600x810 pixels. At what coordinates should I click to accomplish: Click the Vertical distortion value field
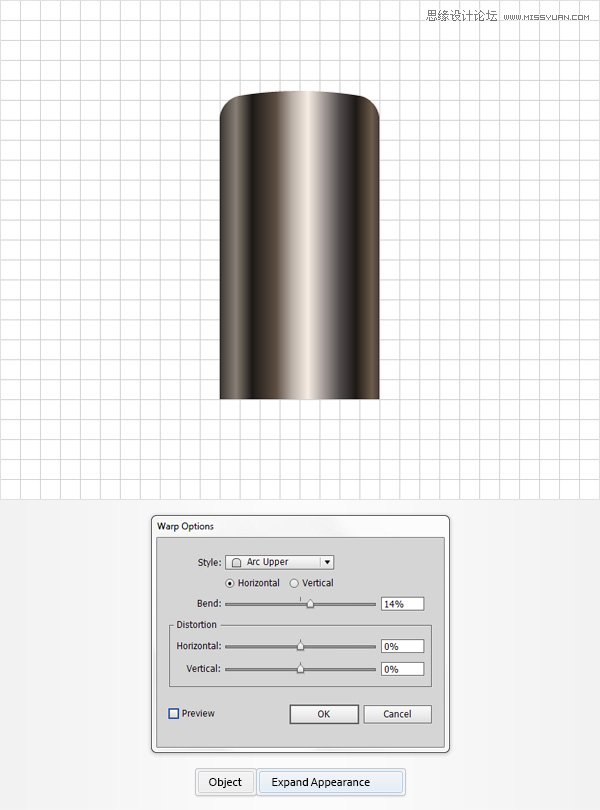coord(402,669)
